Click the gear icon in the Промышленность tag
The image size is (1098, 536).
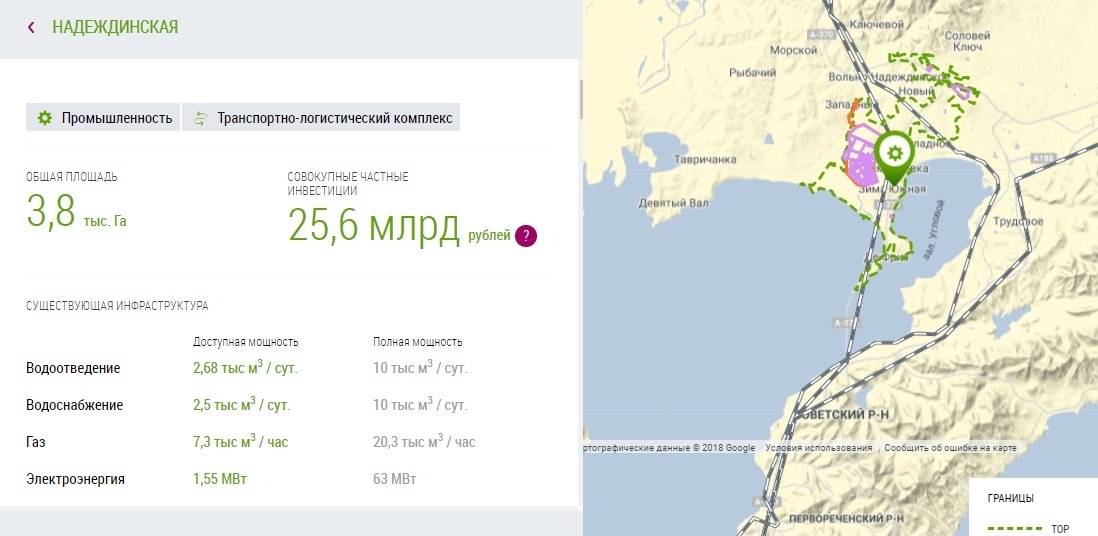click(x=44, y=118)
